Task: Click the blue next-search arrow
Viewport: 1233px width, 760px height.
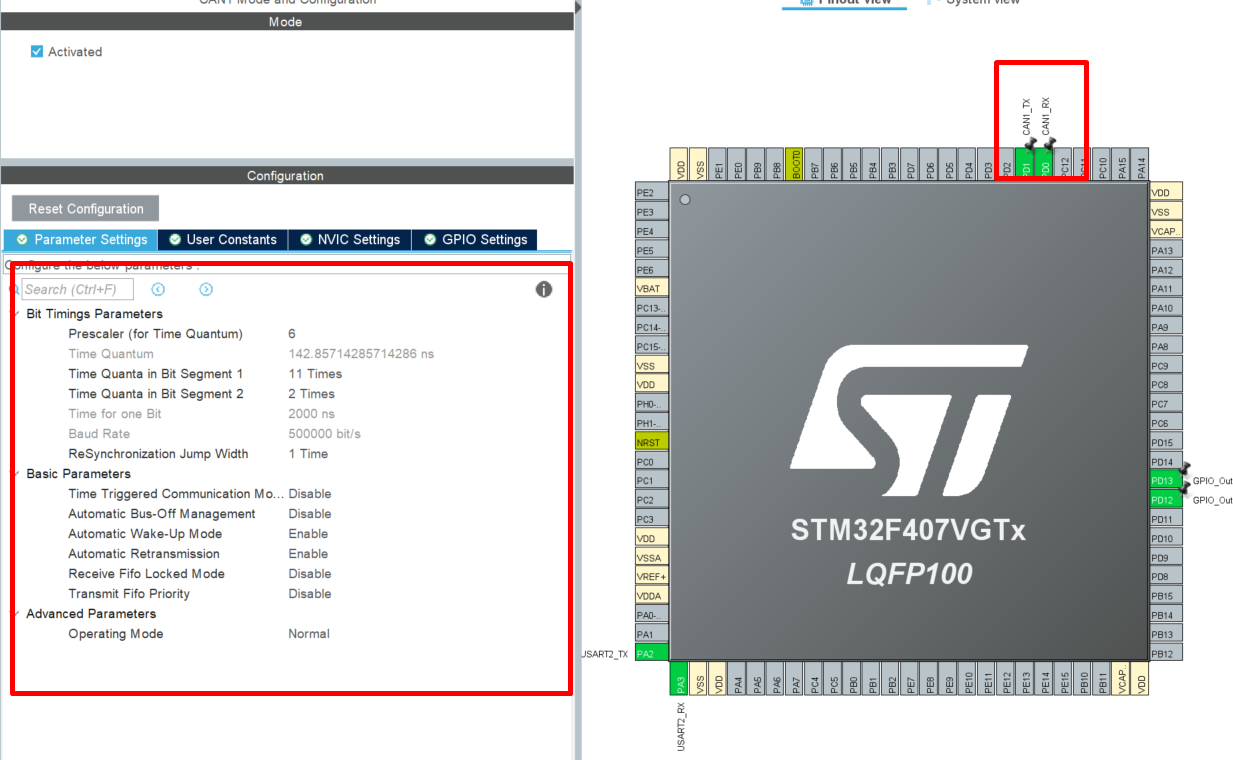Action: coord(206,289)
